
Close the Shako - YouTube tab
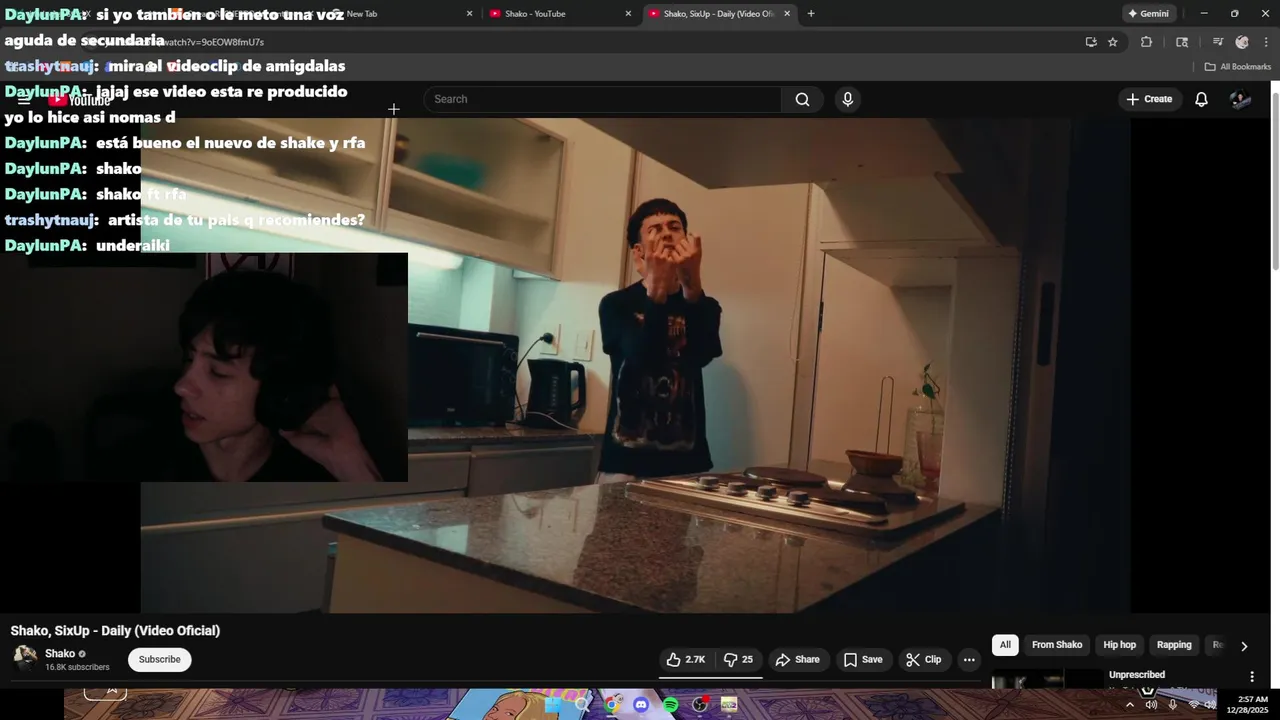point(628,14)
